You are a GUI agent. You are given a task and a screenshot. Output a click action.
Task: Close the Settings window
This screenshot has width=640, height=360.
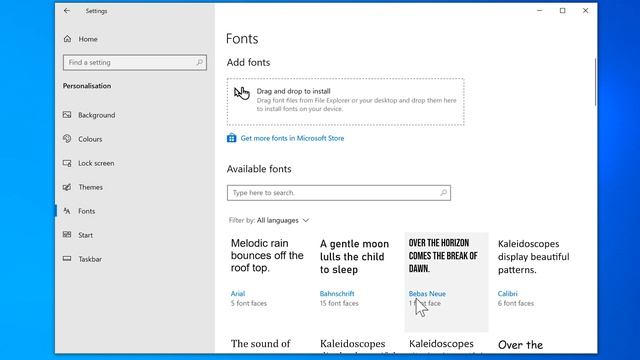click(585, 11)
